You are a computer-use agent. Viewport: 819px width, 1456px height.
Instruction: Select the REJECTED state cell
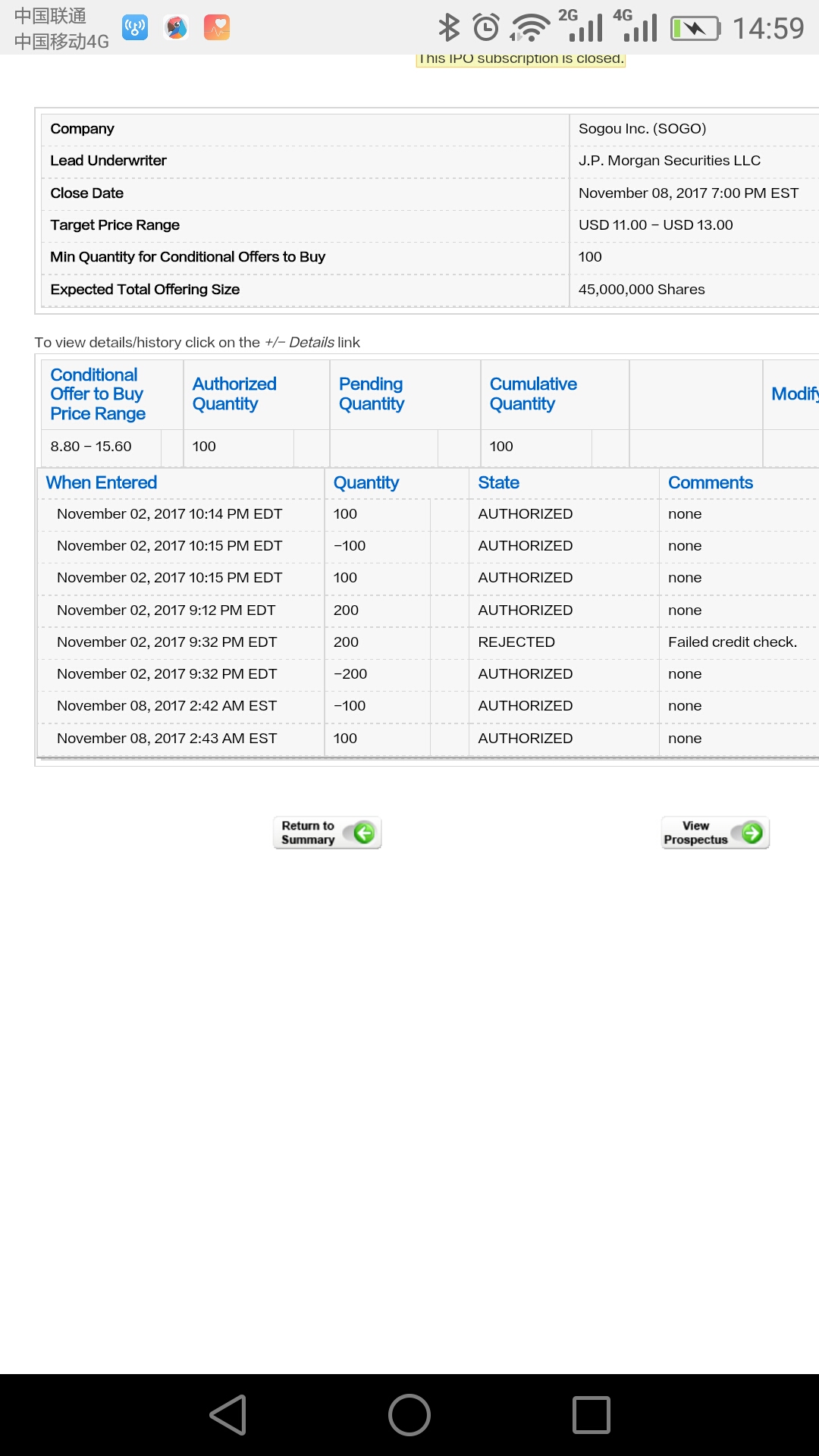pyautogui.click(x=516, y=642)
